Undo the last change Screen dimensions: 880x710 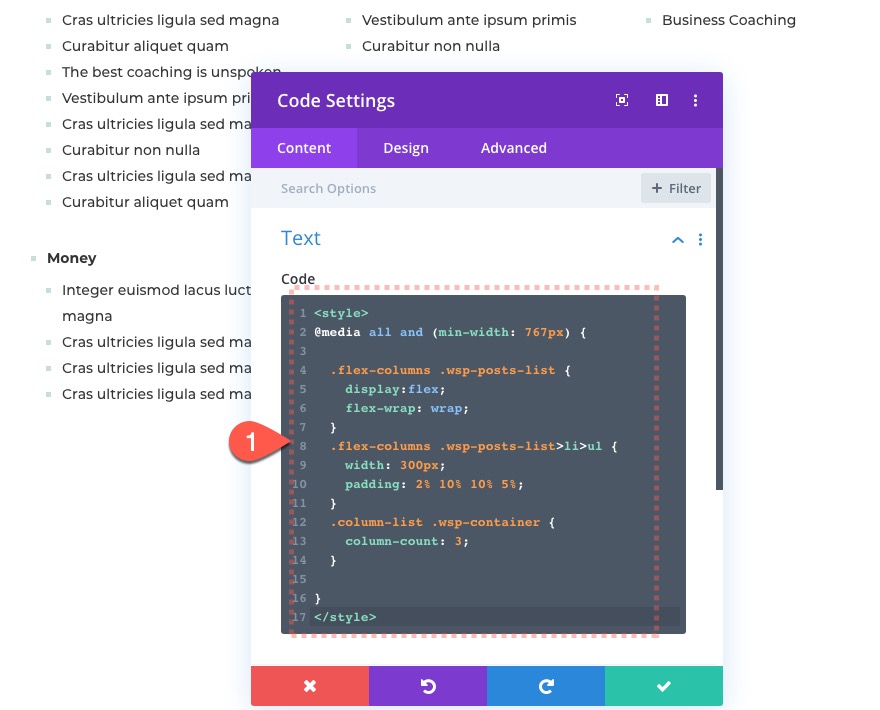(x=427, y=686)
